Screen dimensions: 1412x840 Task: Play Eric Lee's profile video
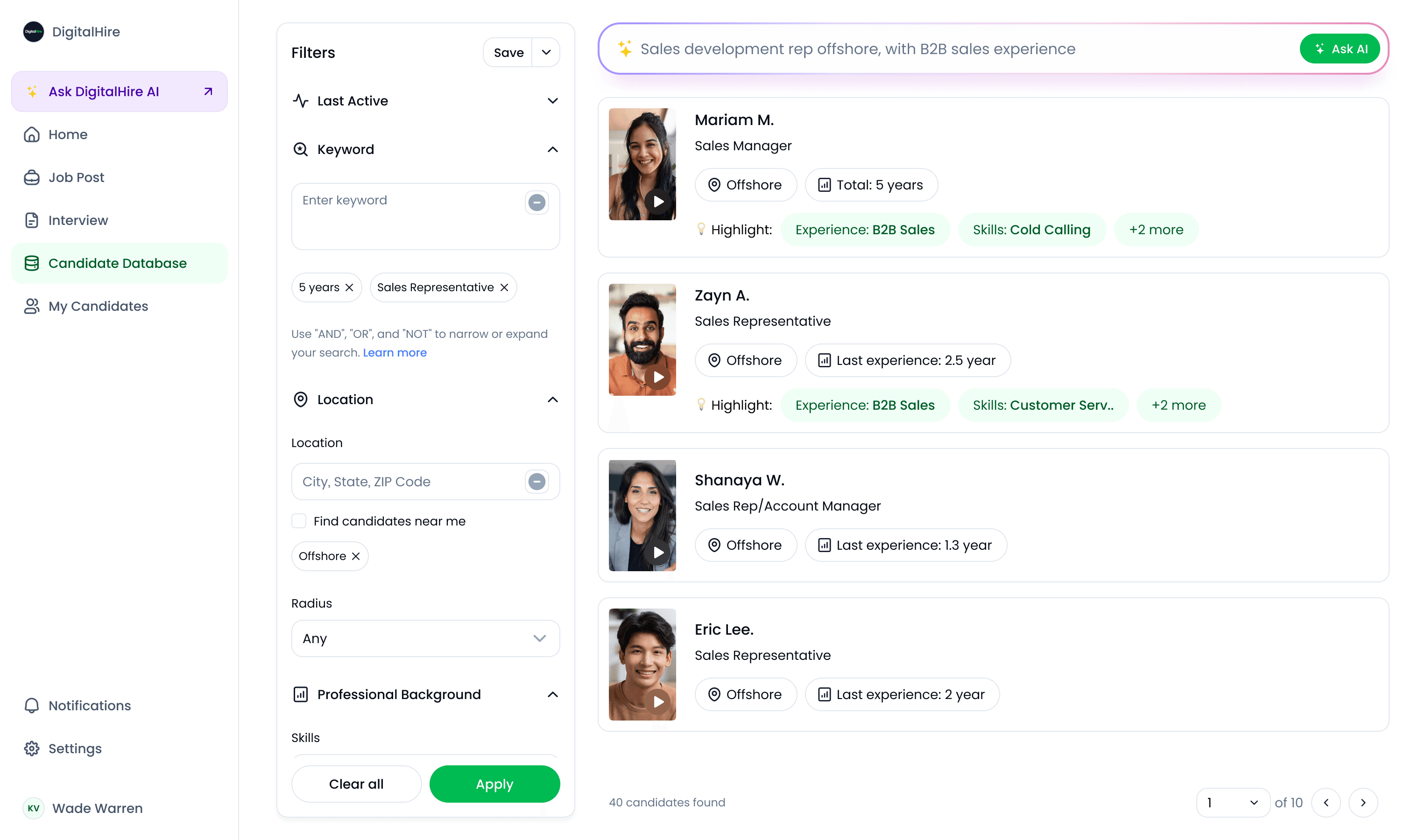pos(657,701)
